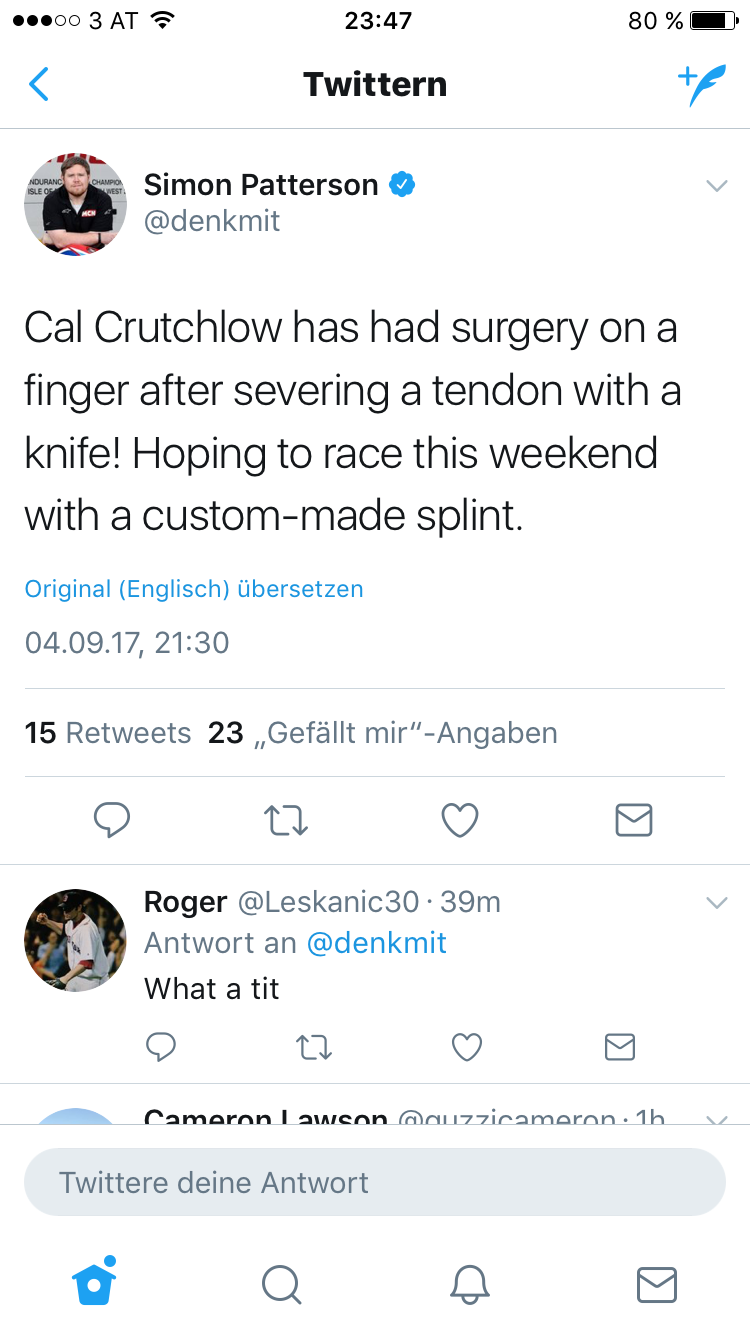Open Notifications bell tab
The image size is (750, 1334).
click(x=469, y=1284)
